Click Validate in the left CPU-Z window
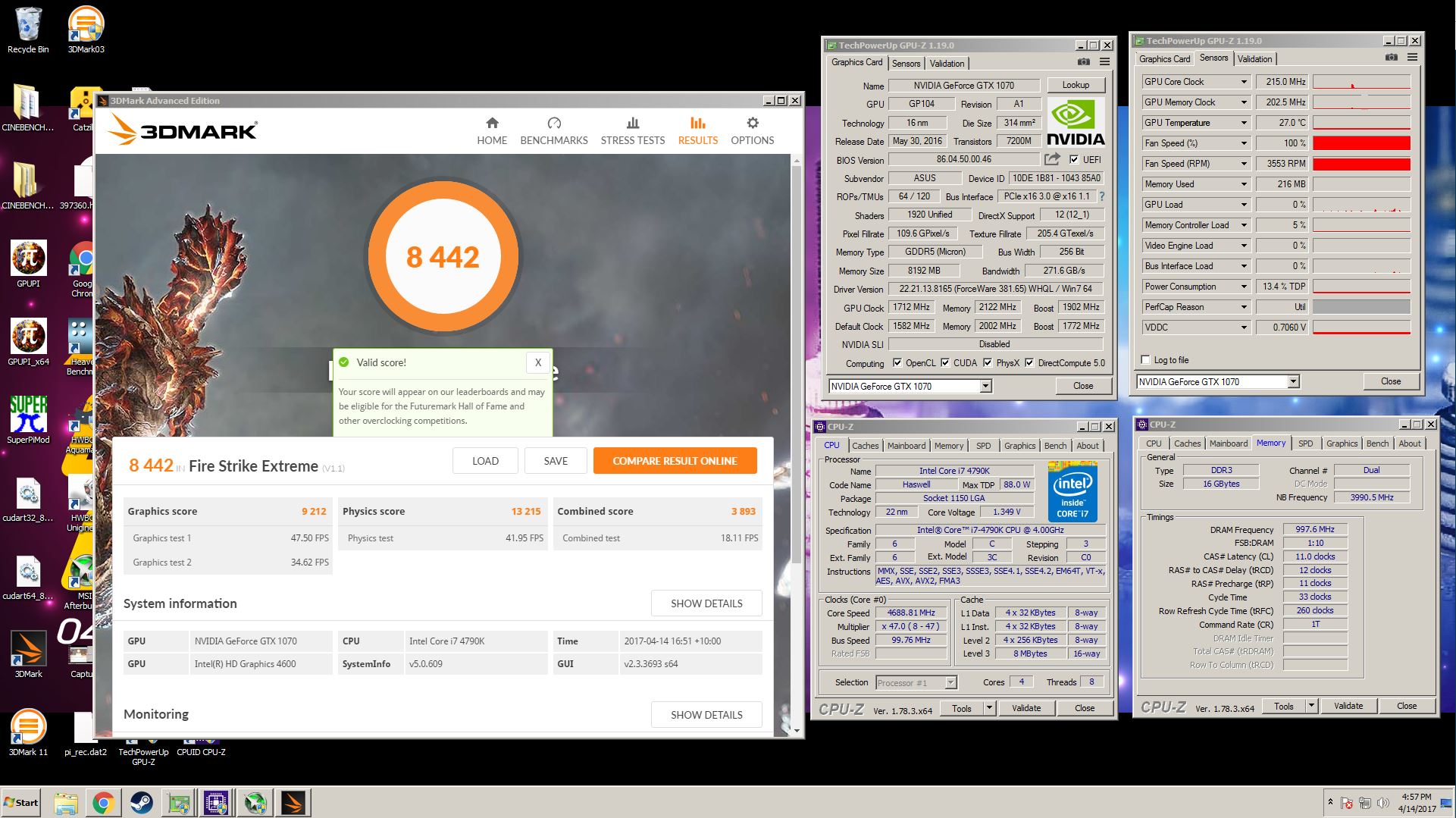1456x818 pixels. 1026,708
